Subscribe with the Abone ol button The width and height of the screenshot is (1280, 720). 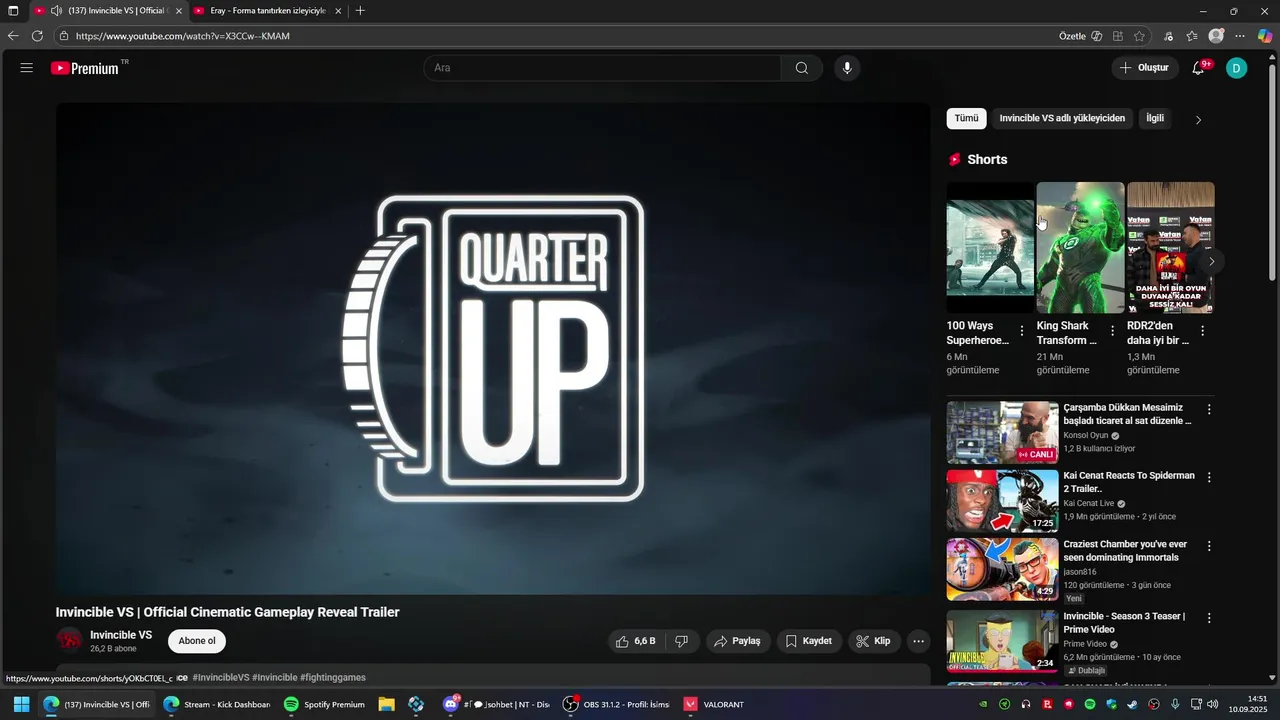(x=197, y=641)
